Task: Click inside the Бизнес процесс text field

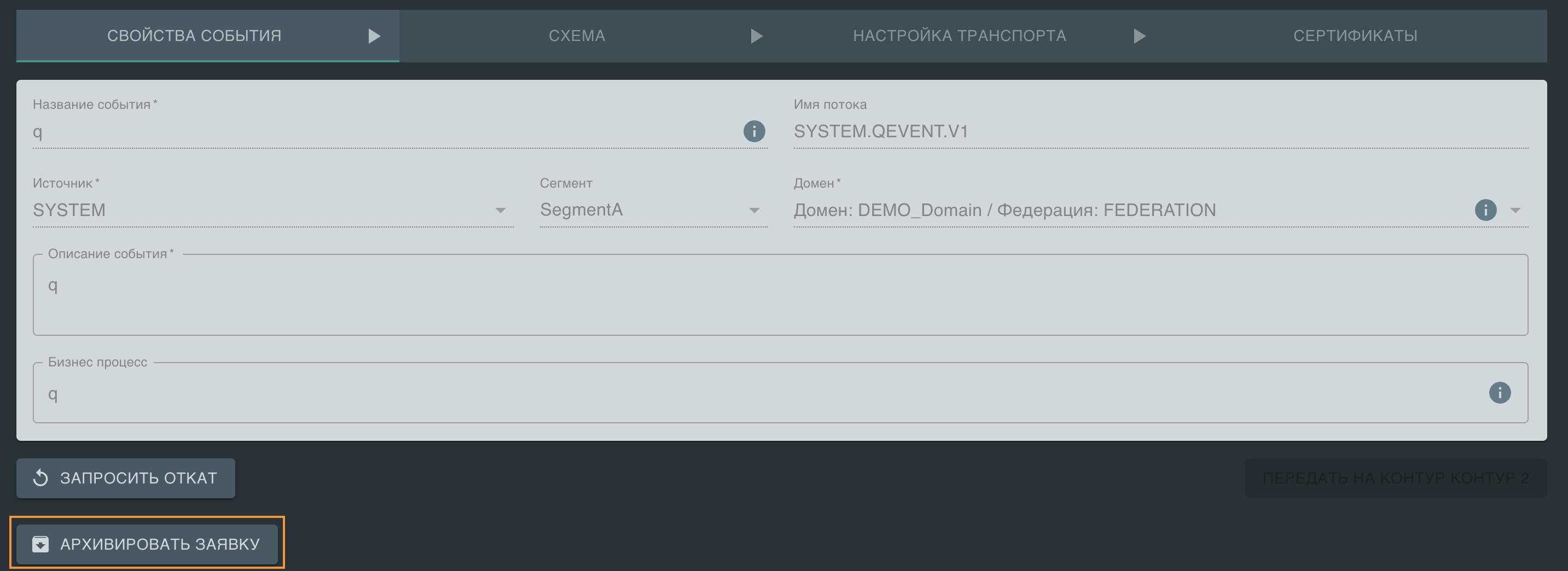Action: pyautogui.click(x=755, y=394)
